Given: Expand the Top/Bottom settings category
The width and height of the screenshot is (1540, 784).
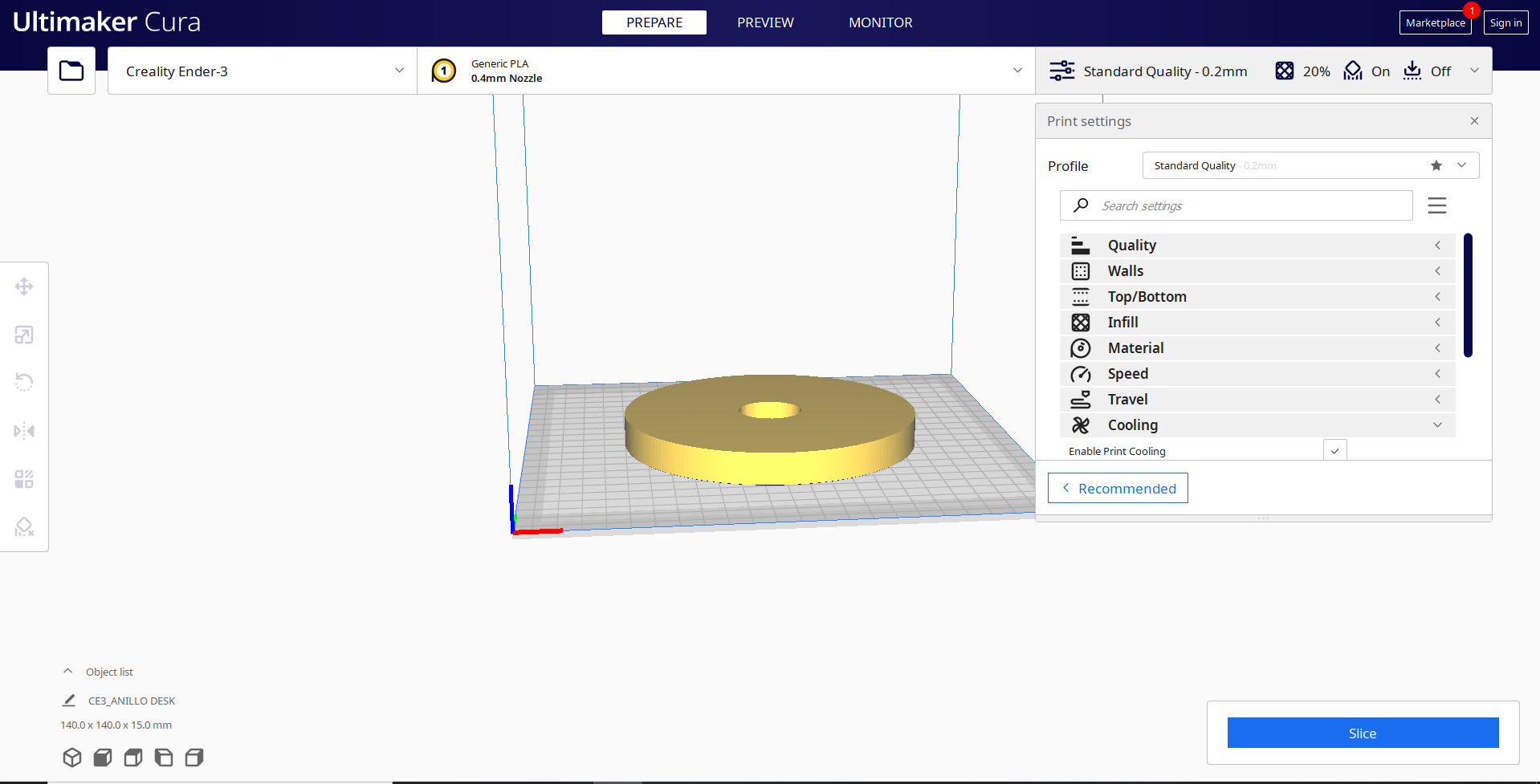Looking at the screenshot, I should tap(1257, 297).
